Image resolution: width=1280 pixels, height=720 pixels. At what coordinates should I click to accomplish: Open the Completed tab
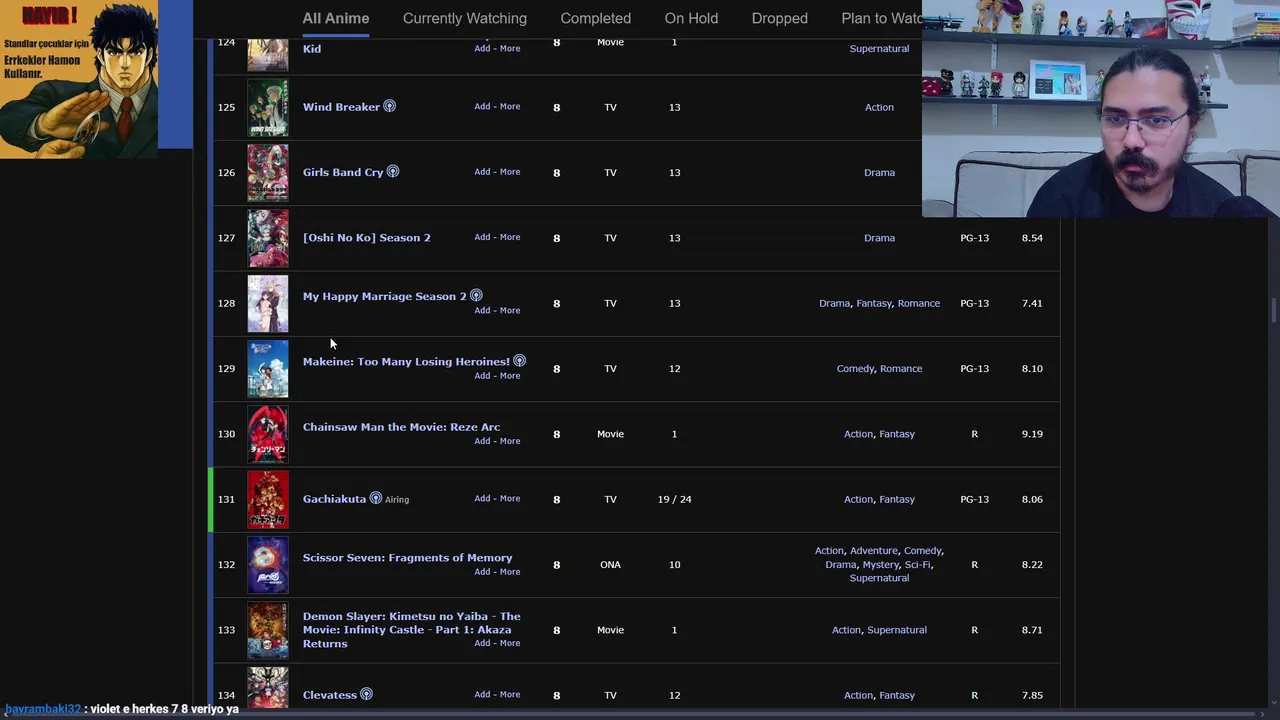pos(596,18)
